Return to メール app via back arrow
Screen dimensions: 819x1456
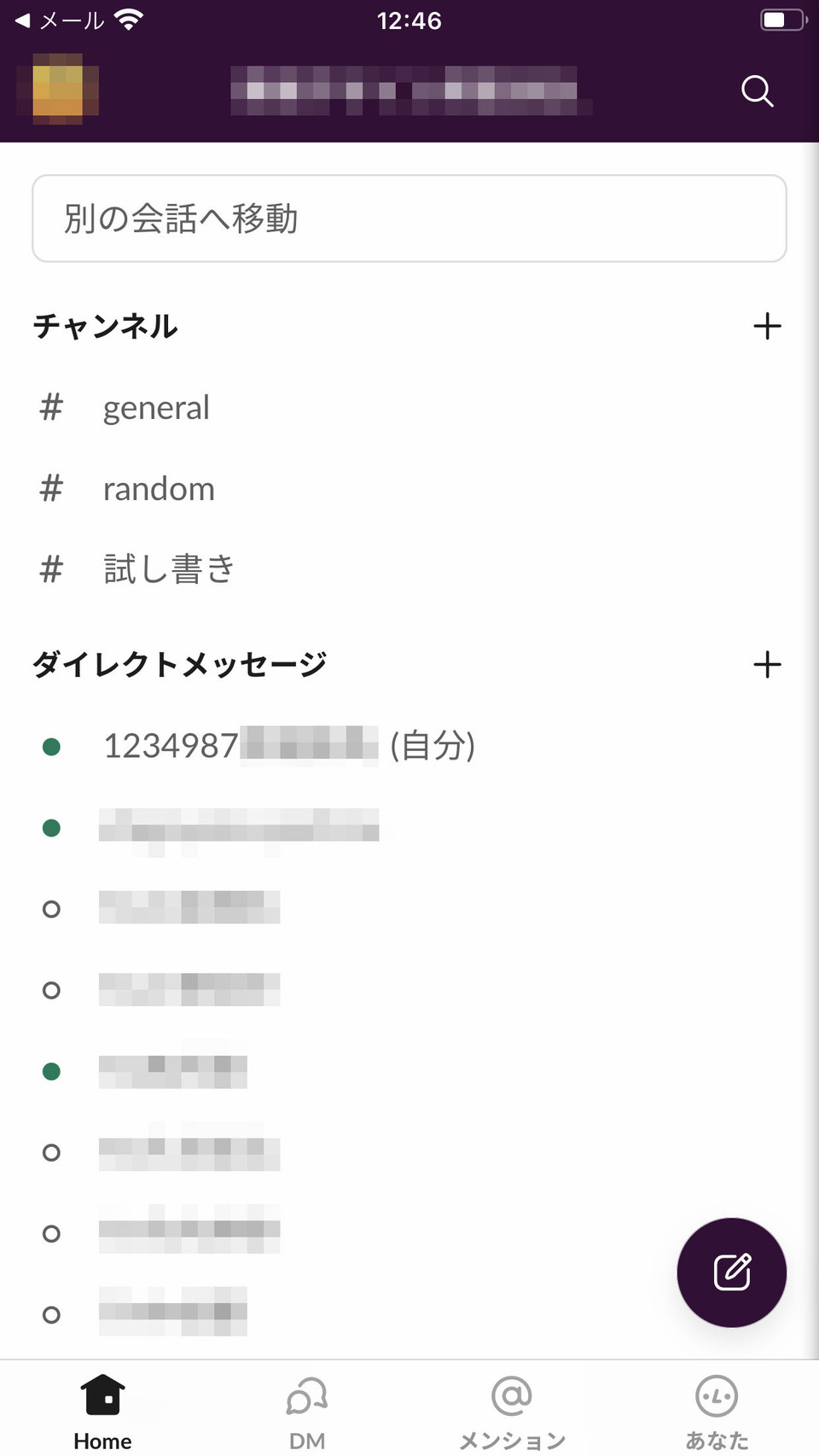58,20
